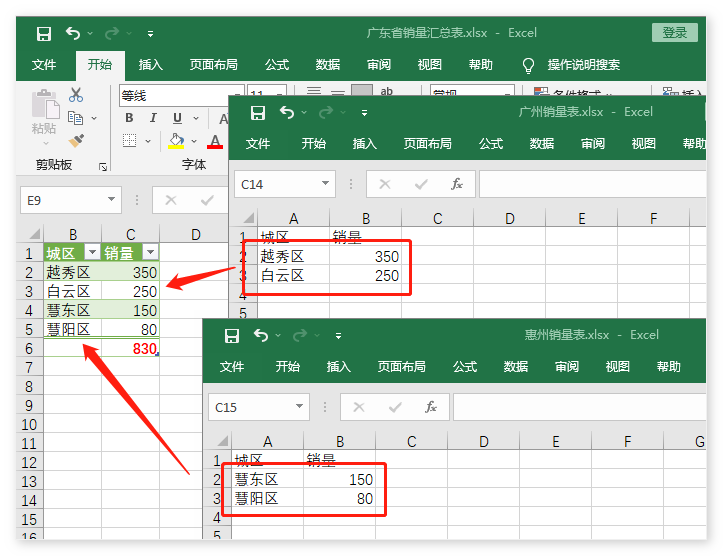Expand the Underline style dropdown arrow
This screenshot has height=556, width=723.
[x=196, y=118]
